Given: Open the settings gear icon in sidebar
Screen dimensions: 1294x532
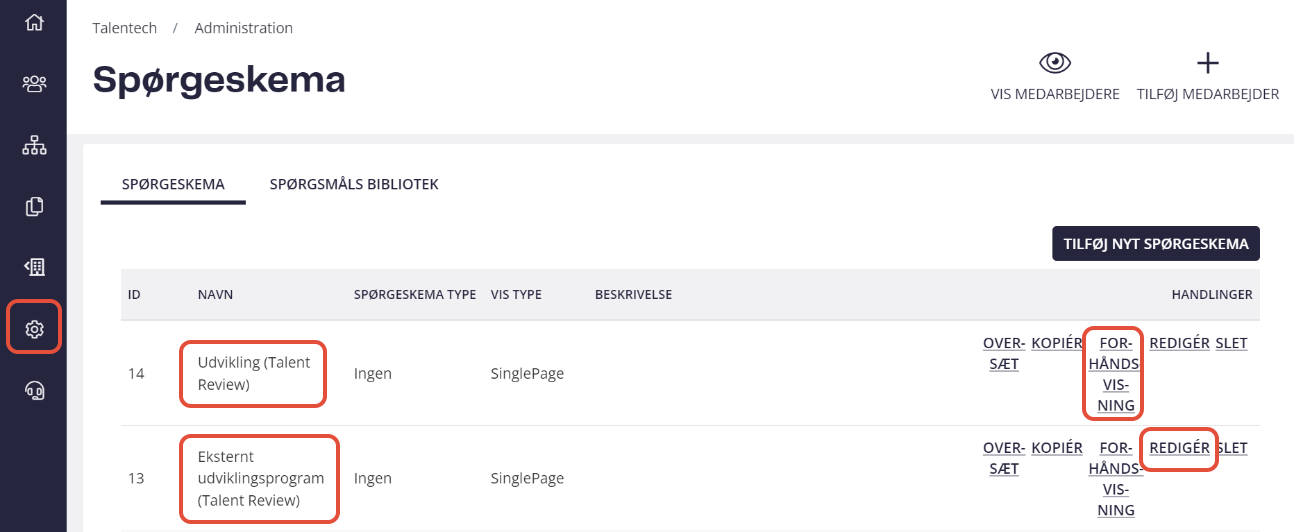Looking at the screenshot, I should pyautogui.click(x=34, y=328).
